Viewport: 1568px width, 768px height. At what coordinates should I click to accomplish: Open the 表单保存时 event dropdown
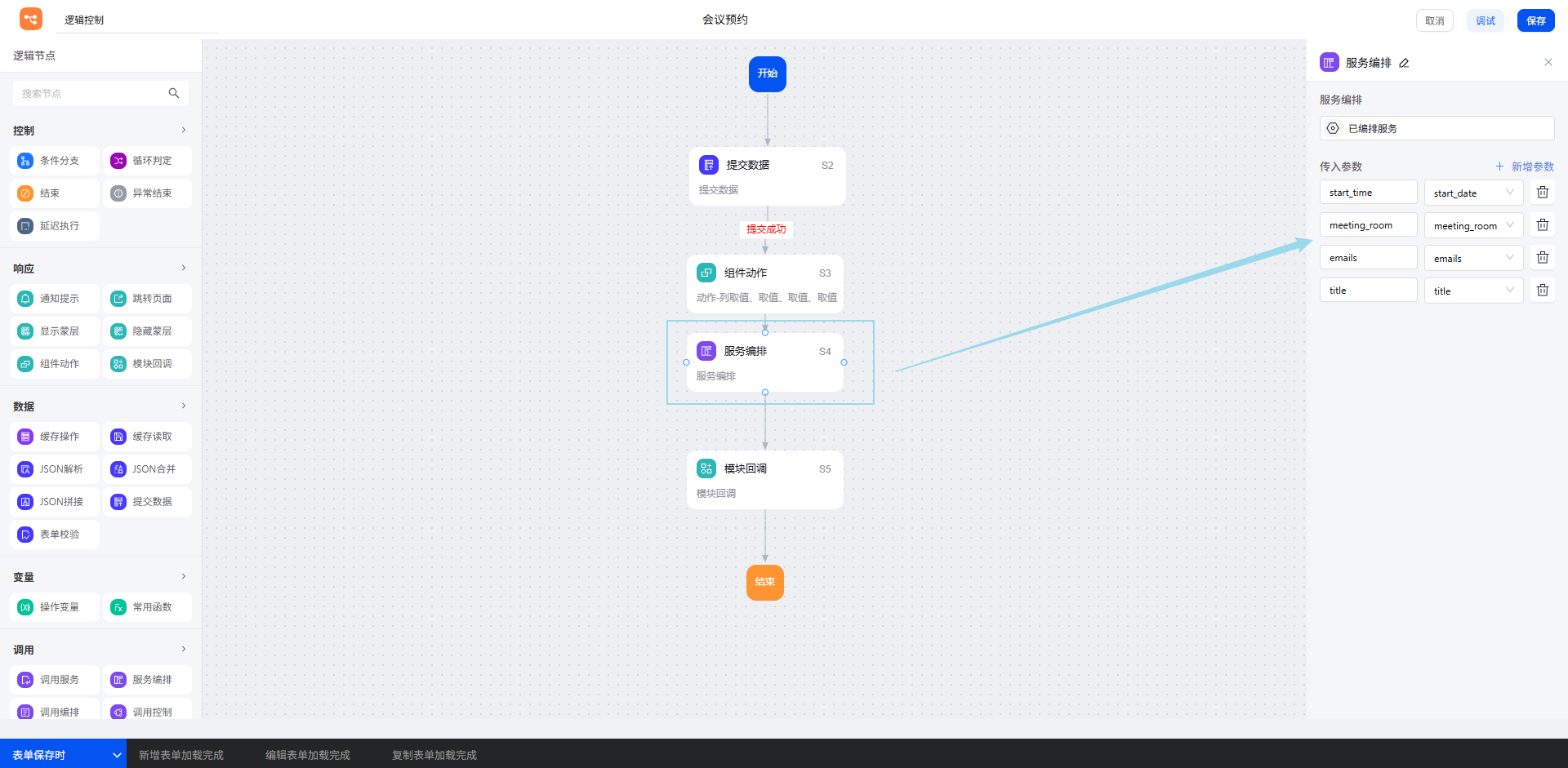(117, 755)
